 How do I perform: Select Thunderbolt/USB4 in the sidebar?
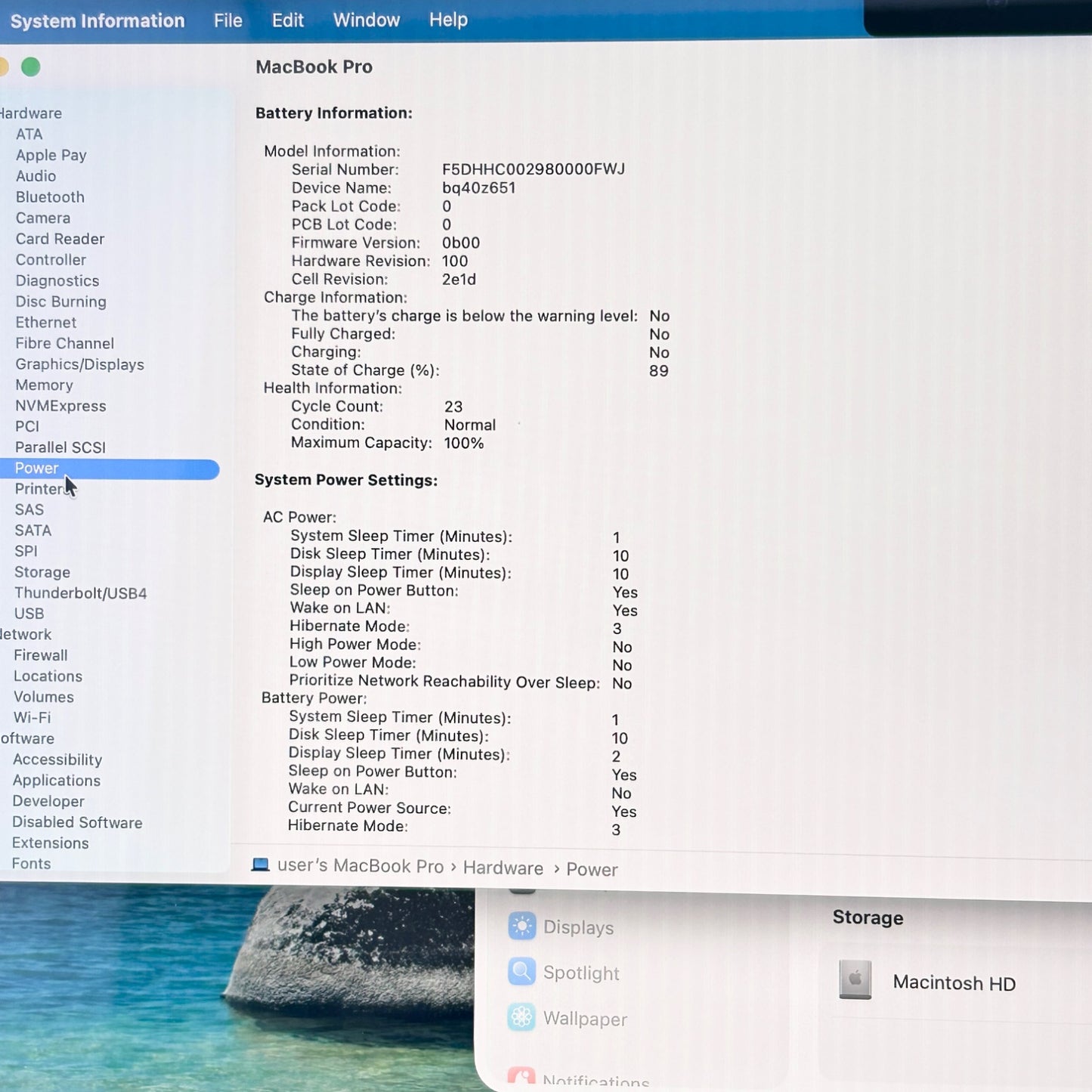click(81, 593)
